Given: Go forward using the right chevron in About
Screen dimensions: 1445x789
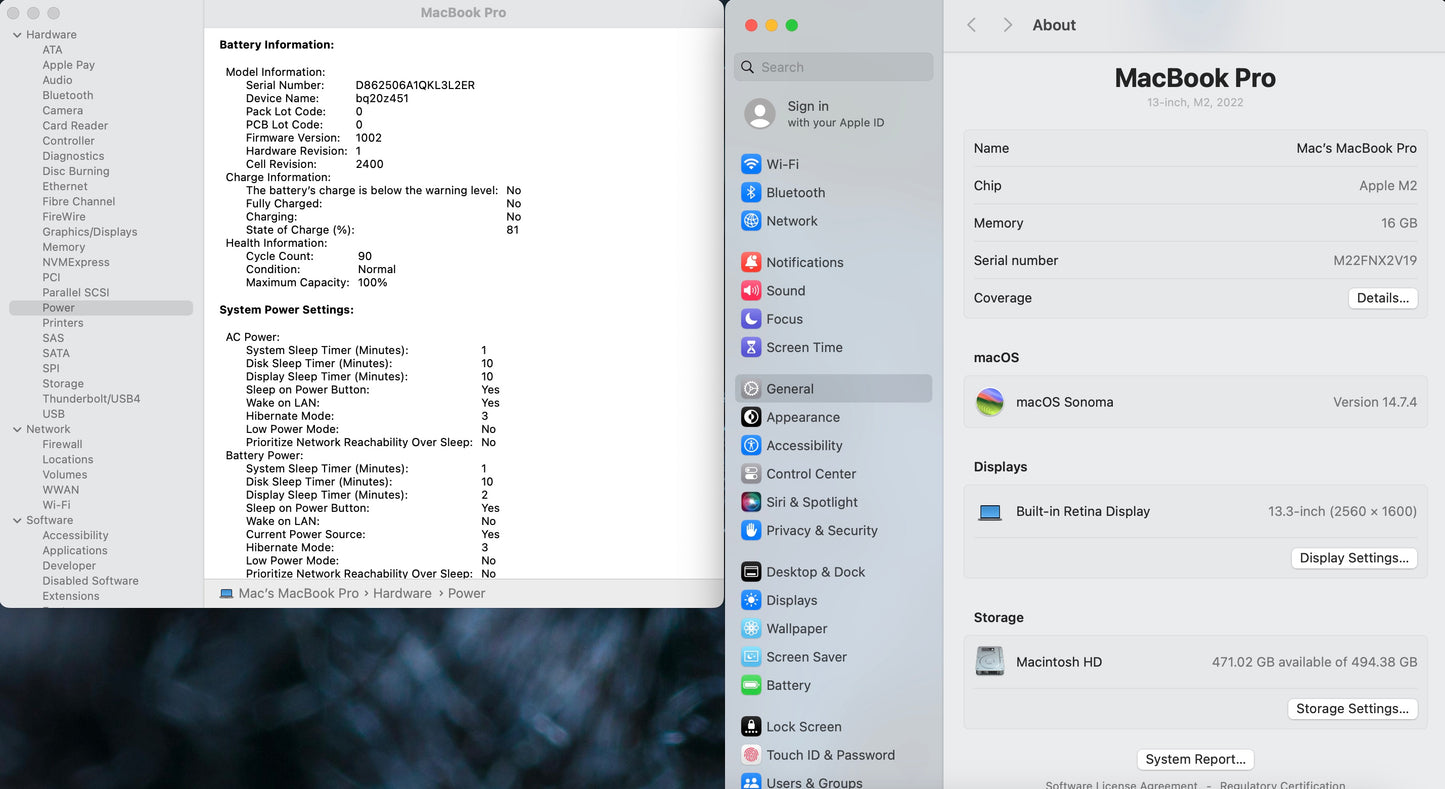Looking at the screenshot, I should [x=1007, y=25].
